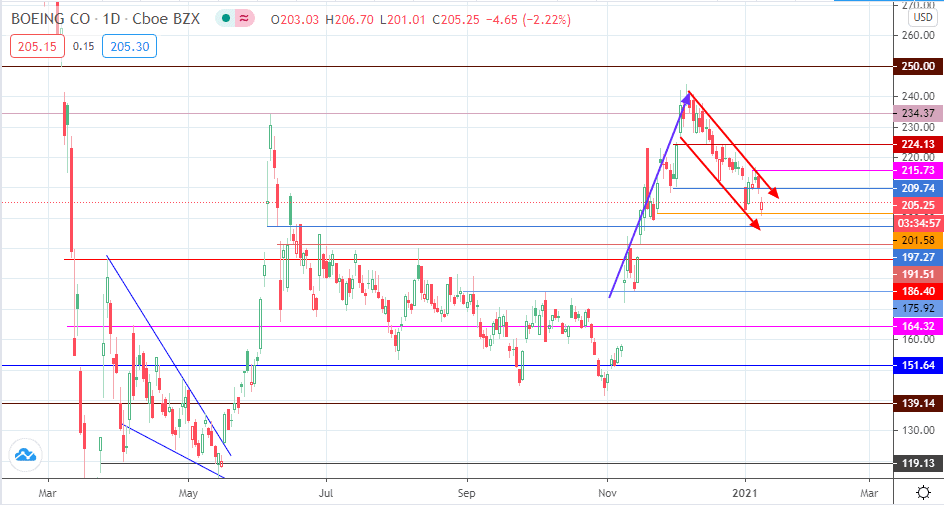944x505 pixels.
Task: Select the red 186.40 price label
Action: pyautogui.click(x=918, y=291)
